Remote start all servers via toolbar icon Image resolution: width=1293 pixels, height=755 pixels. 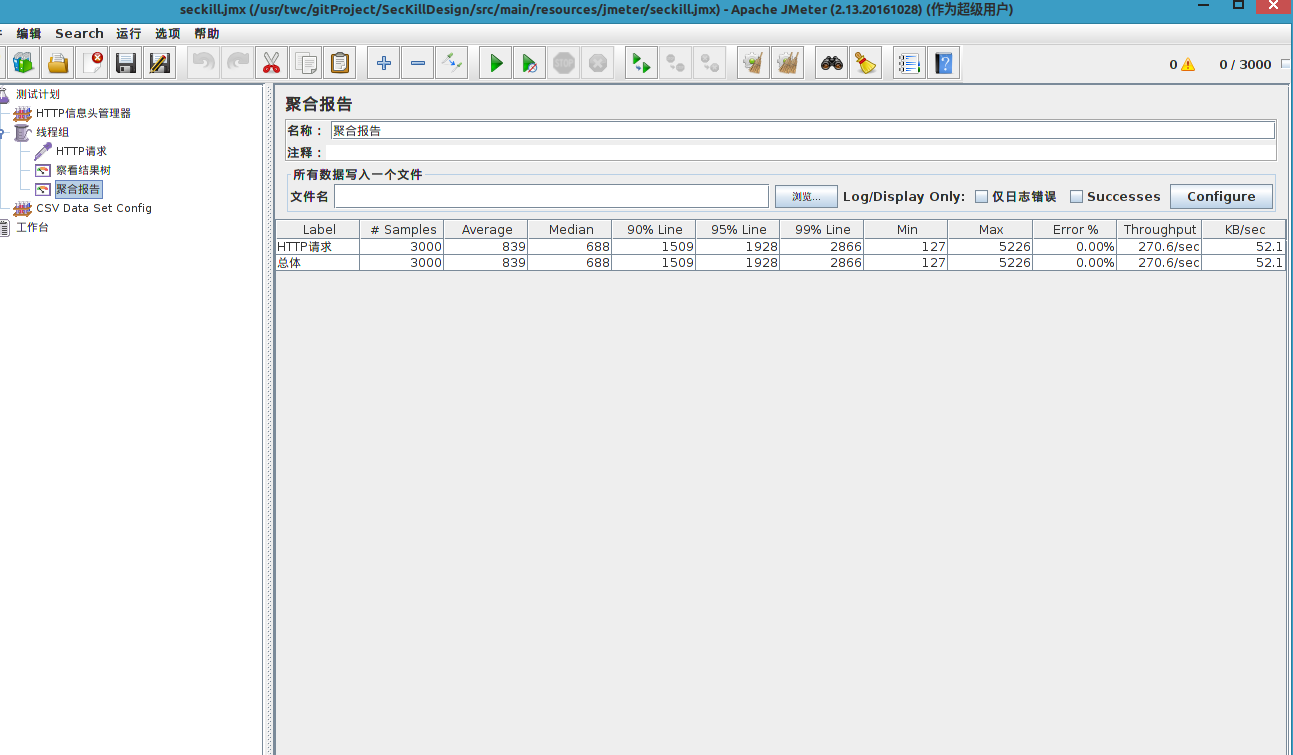click(641, 62)
